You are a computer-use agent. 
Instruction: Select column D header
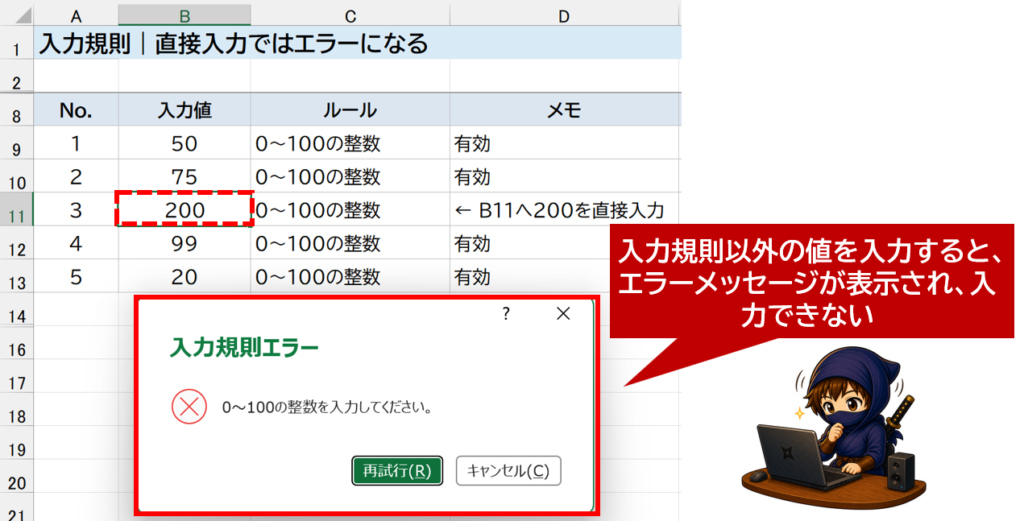[x=564, y=16]
